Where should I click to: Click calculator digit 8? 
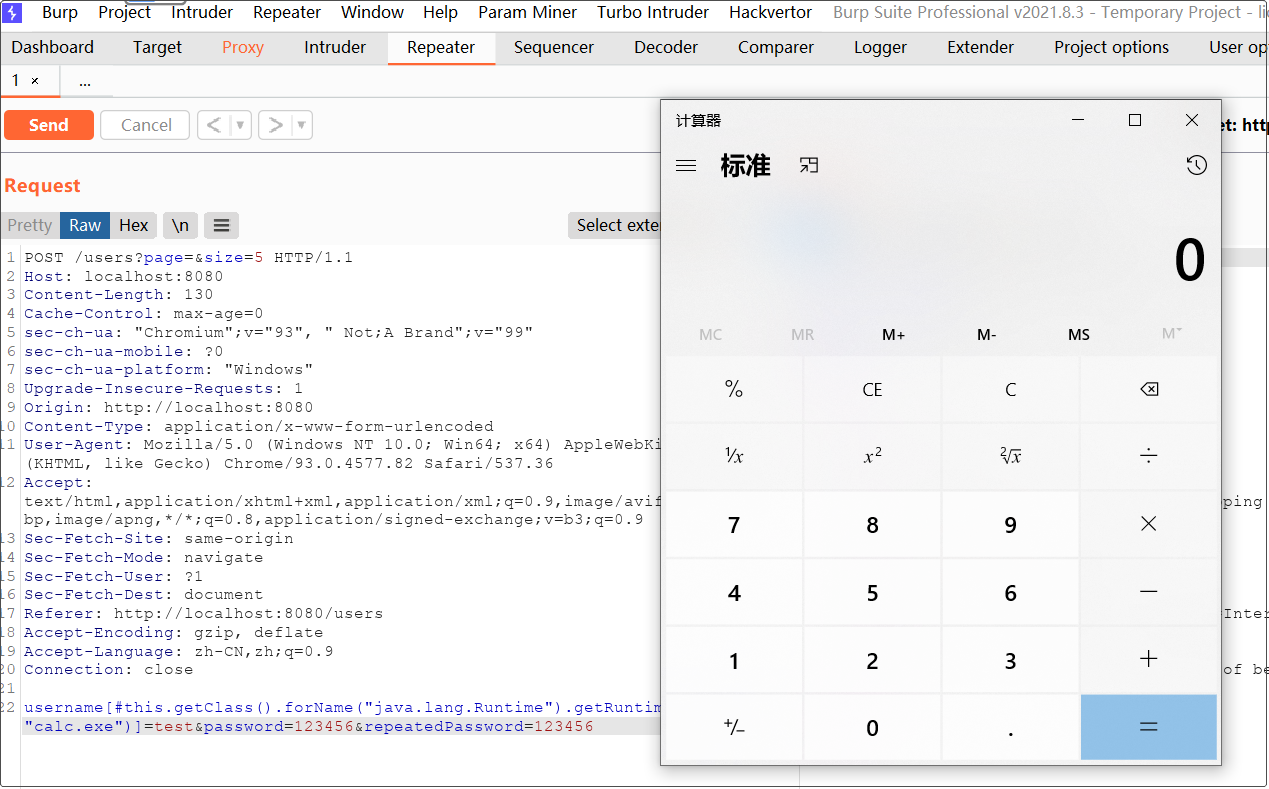pyautogui.click(x=872, y=524)
